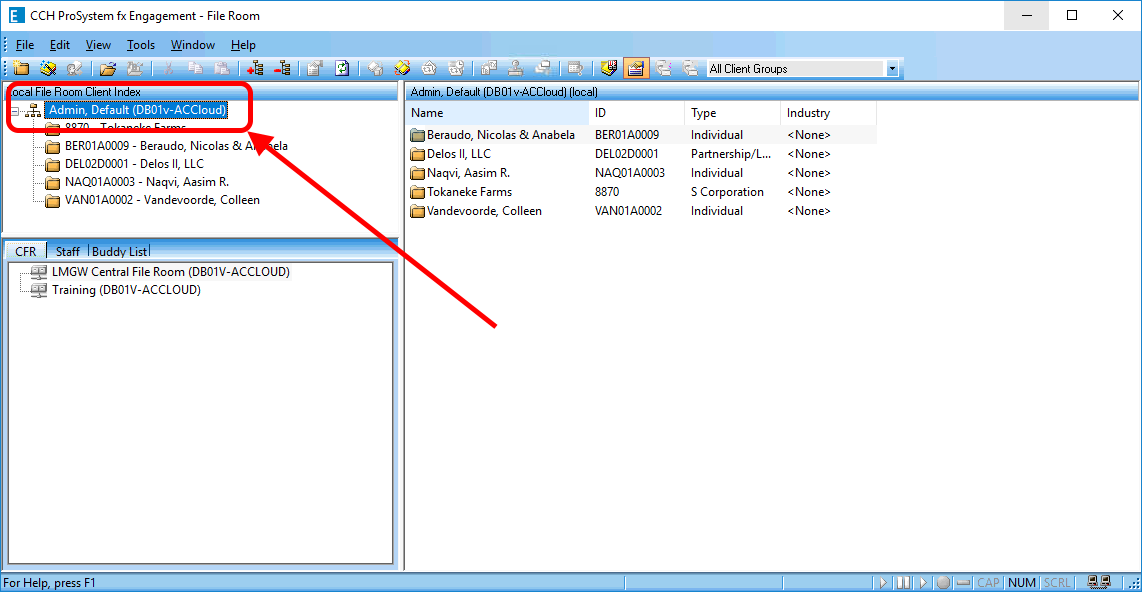Image resolution: width=1142 pixels, height=592 pixels.
Task: Click the highlighted active view toolbar icon
Action: click(x=636, y=68)
